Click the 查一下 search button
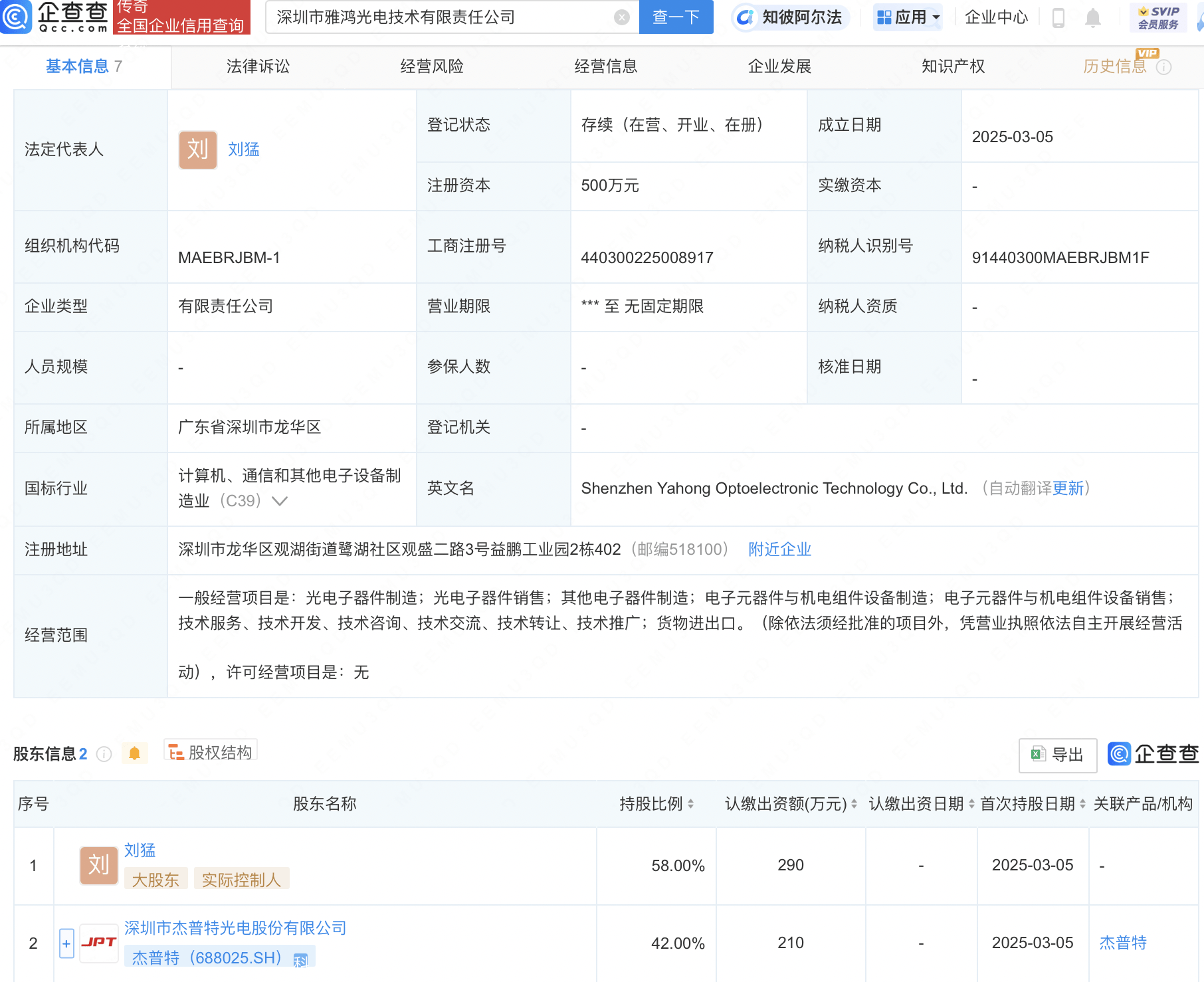1204x982 pixels. pyautogui.click(x=676, y=17)
